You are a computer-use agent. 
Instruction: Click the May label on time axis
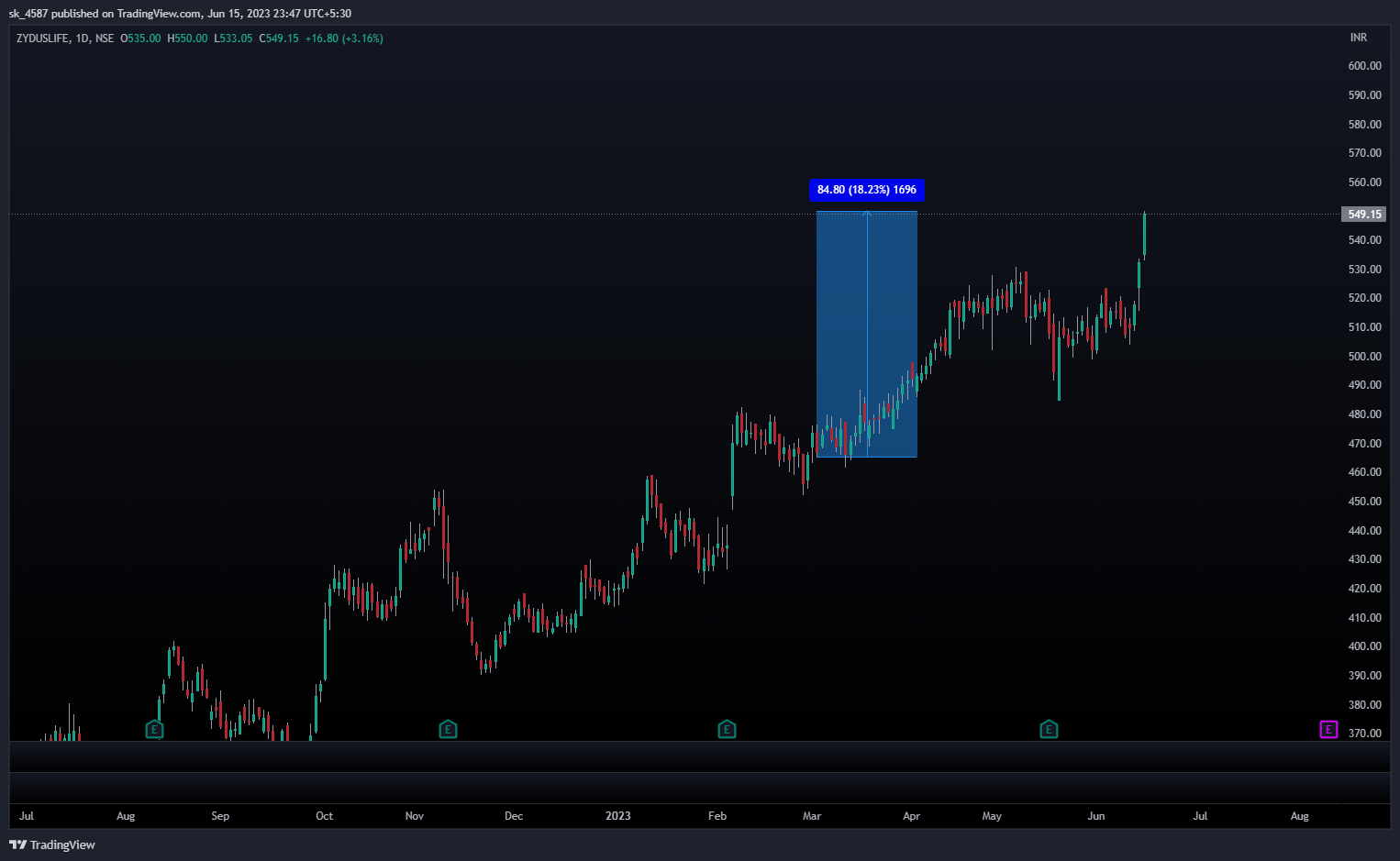pyautogui.click(x=992, y=816)
